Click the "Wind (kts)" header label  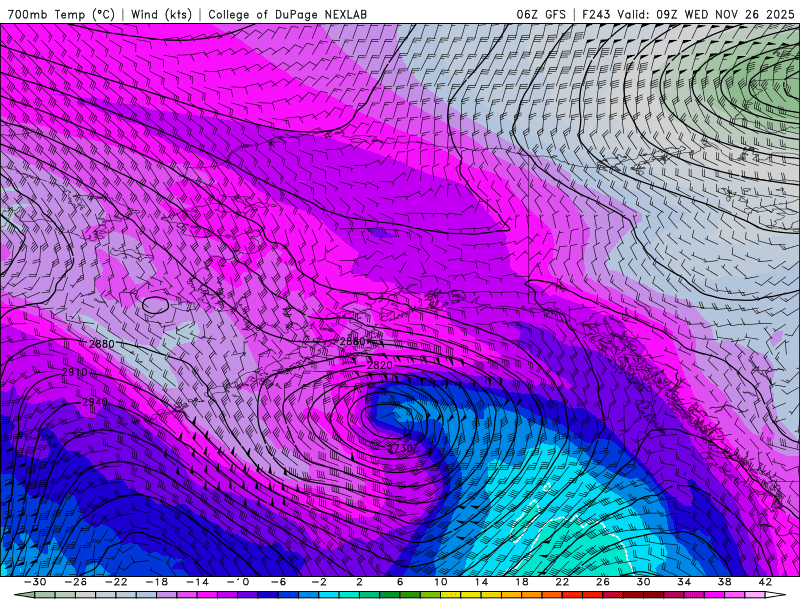pyautogui.click(x=161, y=14)
